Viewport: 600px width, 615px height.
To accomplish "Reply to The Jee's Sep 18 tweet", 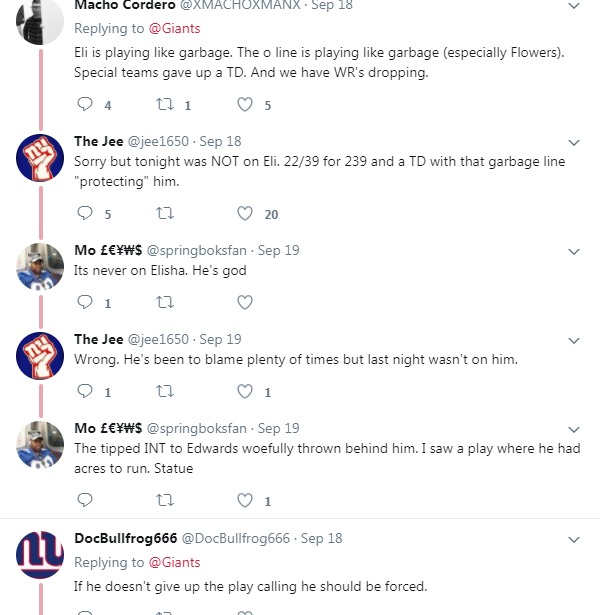I will (85, 213).
